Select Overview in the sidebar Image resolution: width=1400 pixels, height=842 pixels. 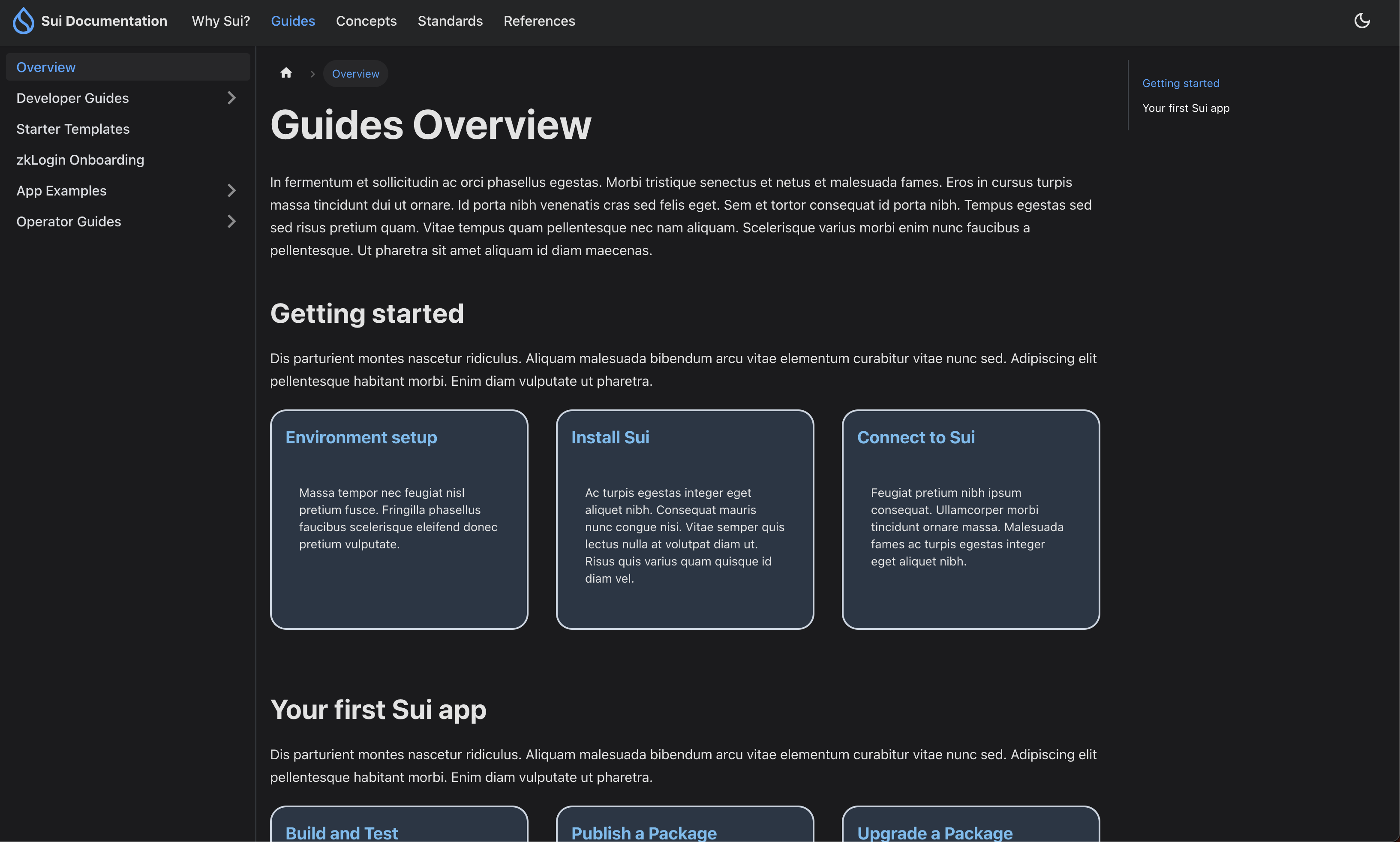pos(128,67)
